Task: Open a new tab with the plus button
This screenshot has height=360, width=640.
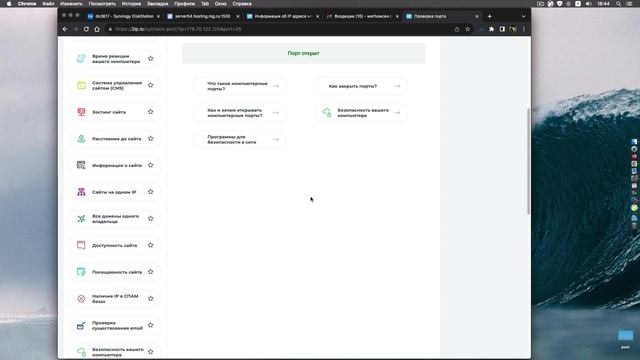Action: pyautogui.click(x=489, y=16)
